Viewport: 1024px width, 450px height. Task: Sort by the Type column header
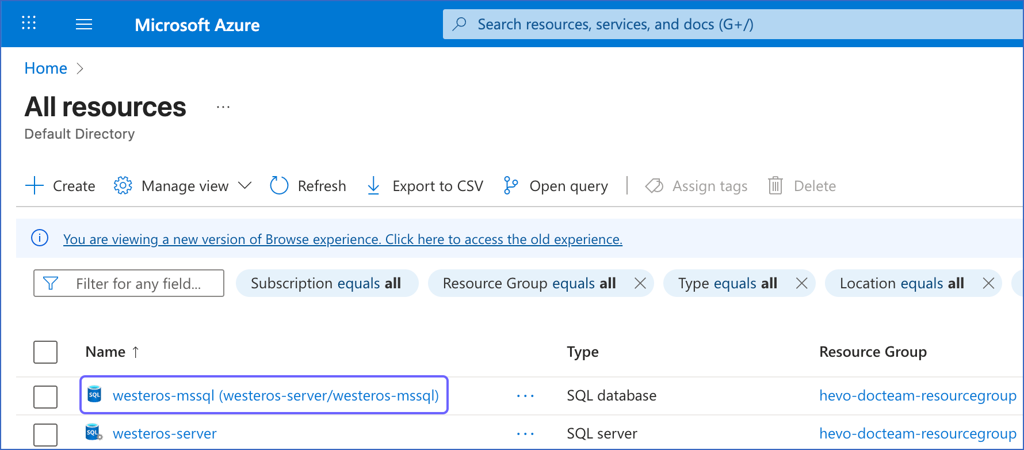[583, 352]
